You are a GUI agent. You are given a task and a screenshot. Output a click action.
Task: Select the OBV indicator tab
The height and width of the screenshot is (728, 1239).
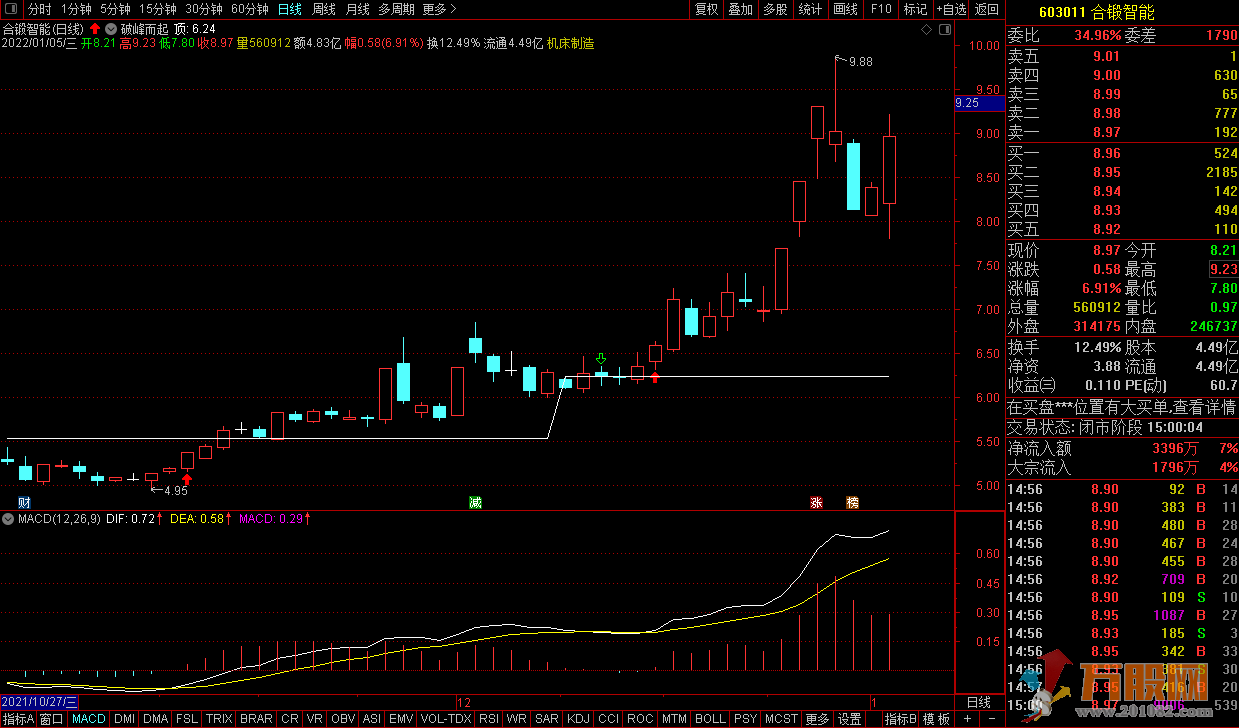click(x=343, y=719)
